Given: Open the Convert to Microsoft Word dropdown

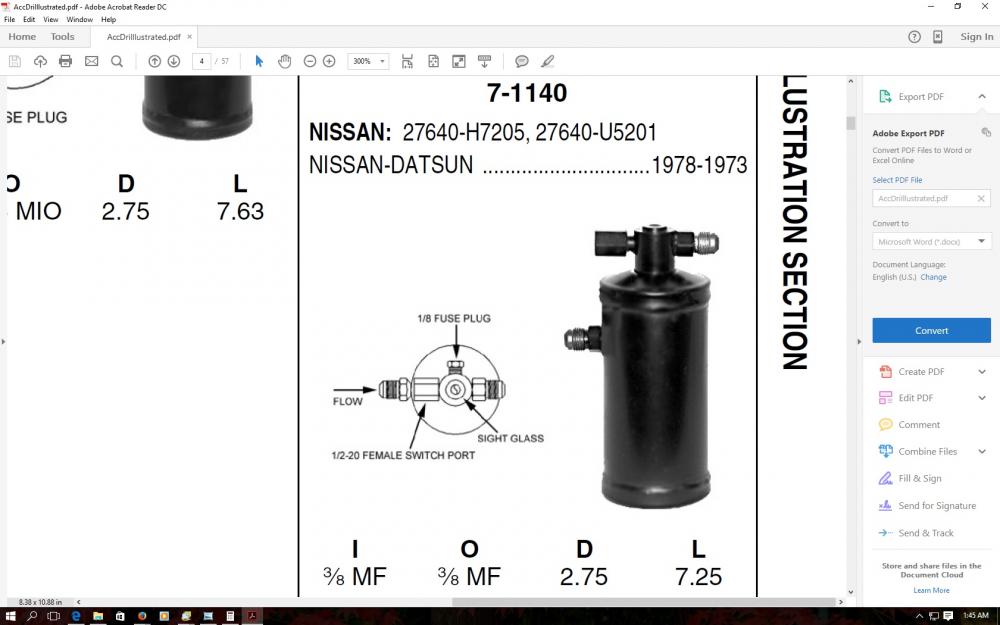Looking at the screenshot, I should 931,241.
